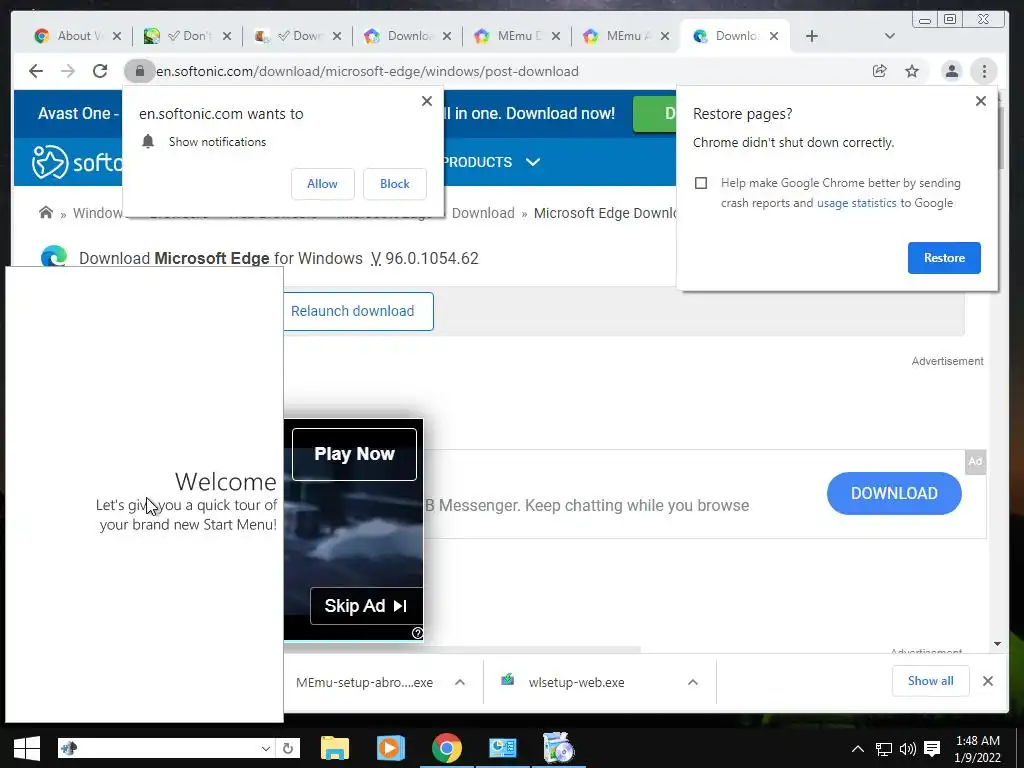Close the About tab
This screenshot has width=1024, height=768.
(117, 36)
